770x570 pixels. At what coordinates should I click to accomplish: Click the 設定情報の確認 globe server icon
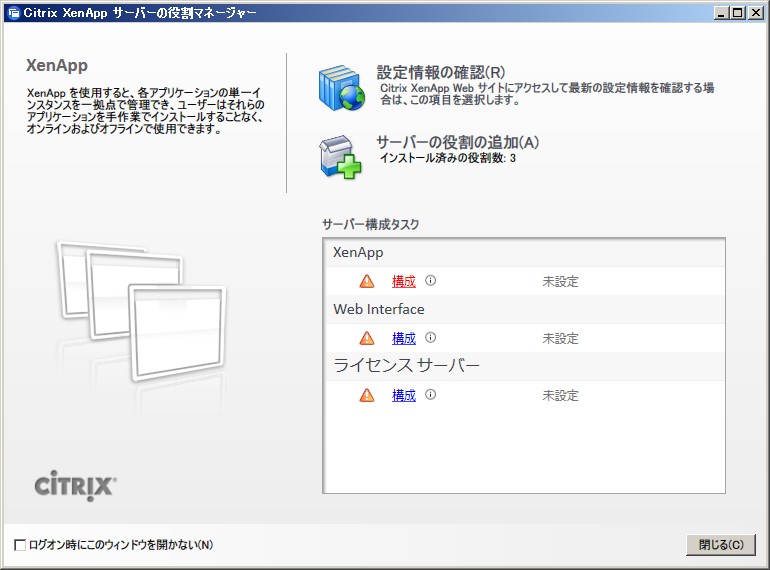[342, 88]
